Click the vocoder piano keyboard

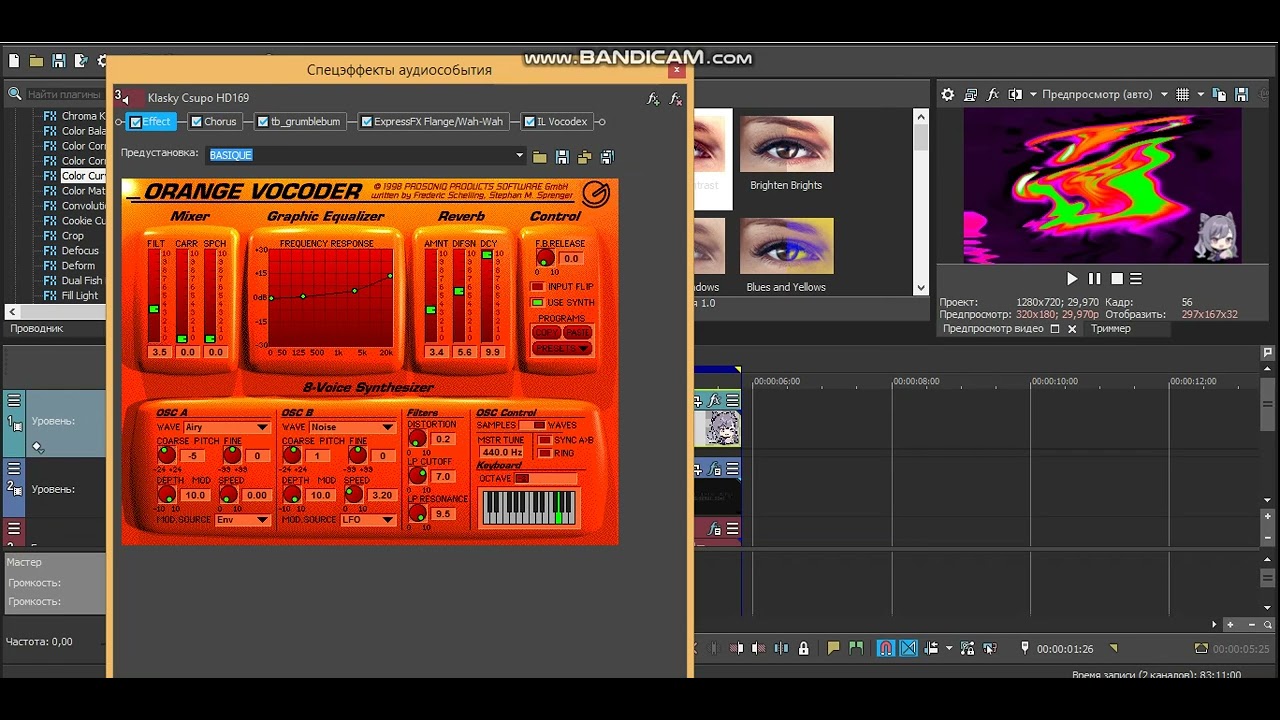coord(529,507)
